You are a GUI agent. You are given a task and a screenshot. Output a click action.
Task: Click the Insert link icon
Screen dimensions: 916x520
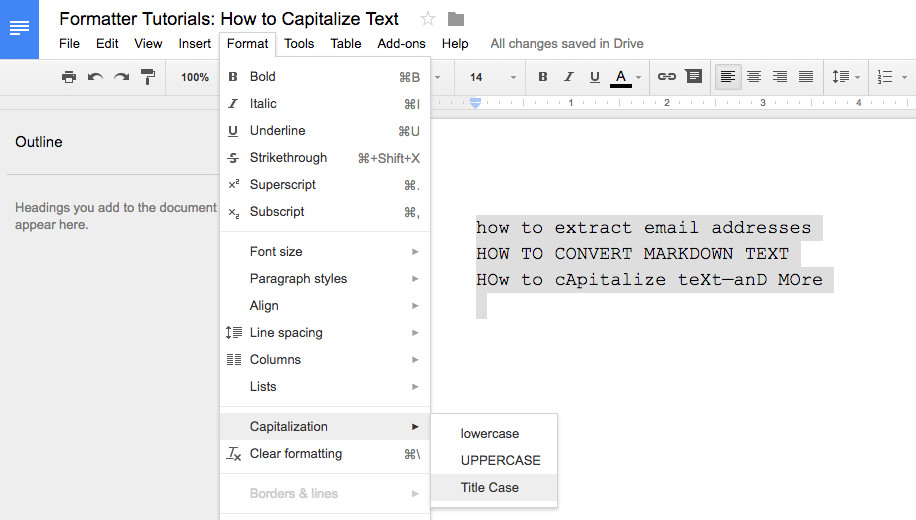coord(667,77)
